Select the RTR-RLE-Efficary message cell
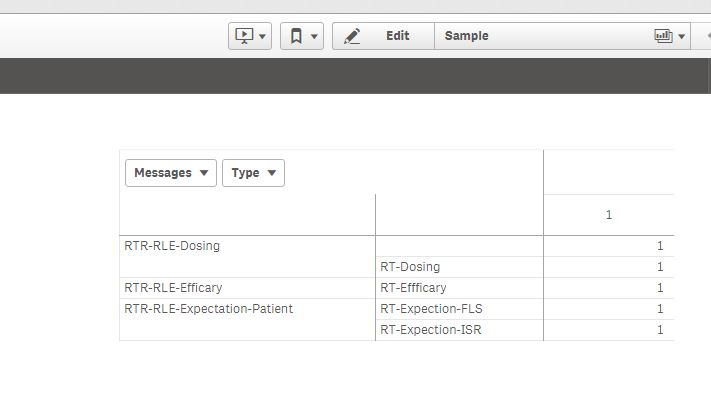Screen dimensions: 711x404 click(x=173, y=288)
